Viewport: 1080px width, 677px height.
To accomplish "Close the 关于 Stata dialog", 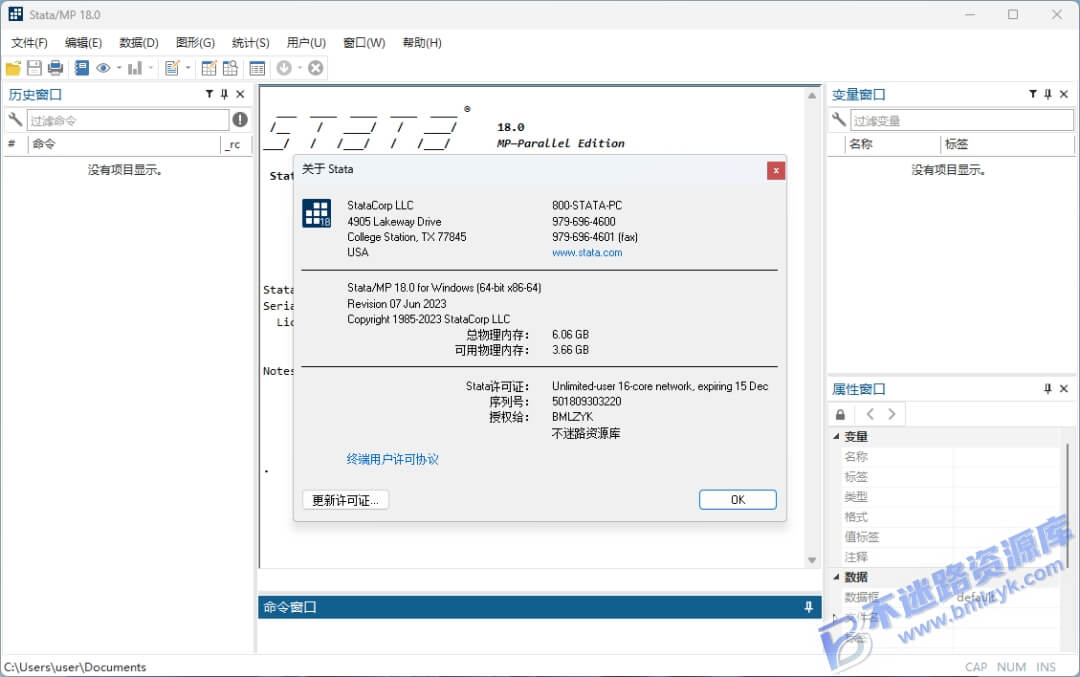I will [776, 170].
